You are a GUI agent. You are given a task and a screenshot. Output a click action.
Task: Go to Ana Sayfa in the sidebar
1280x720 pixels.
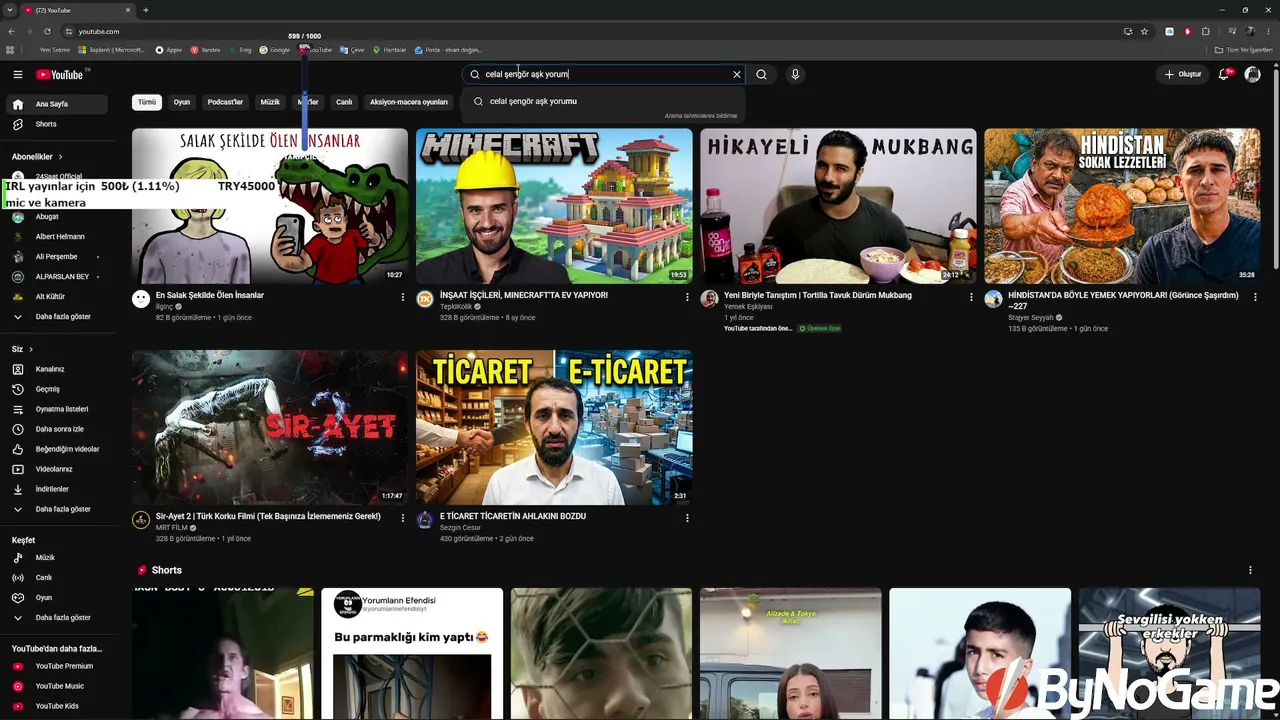(x=57, y=104)
